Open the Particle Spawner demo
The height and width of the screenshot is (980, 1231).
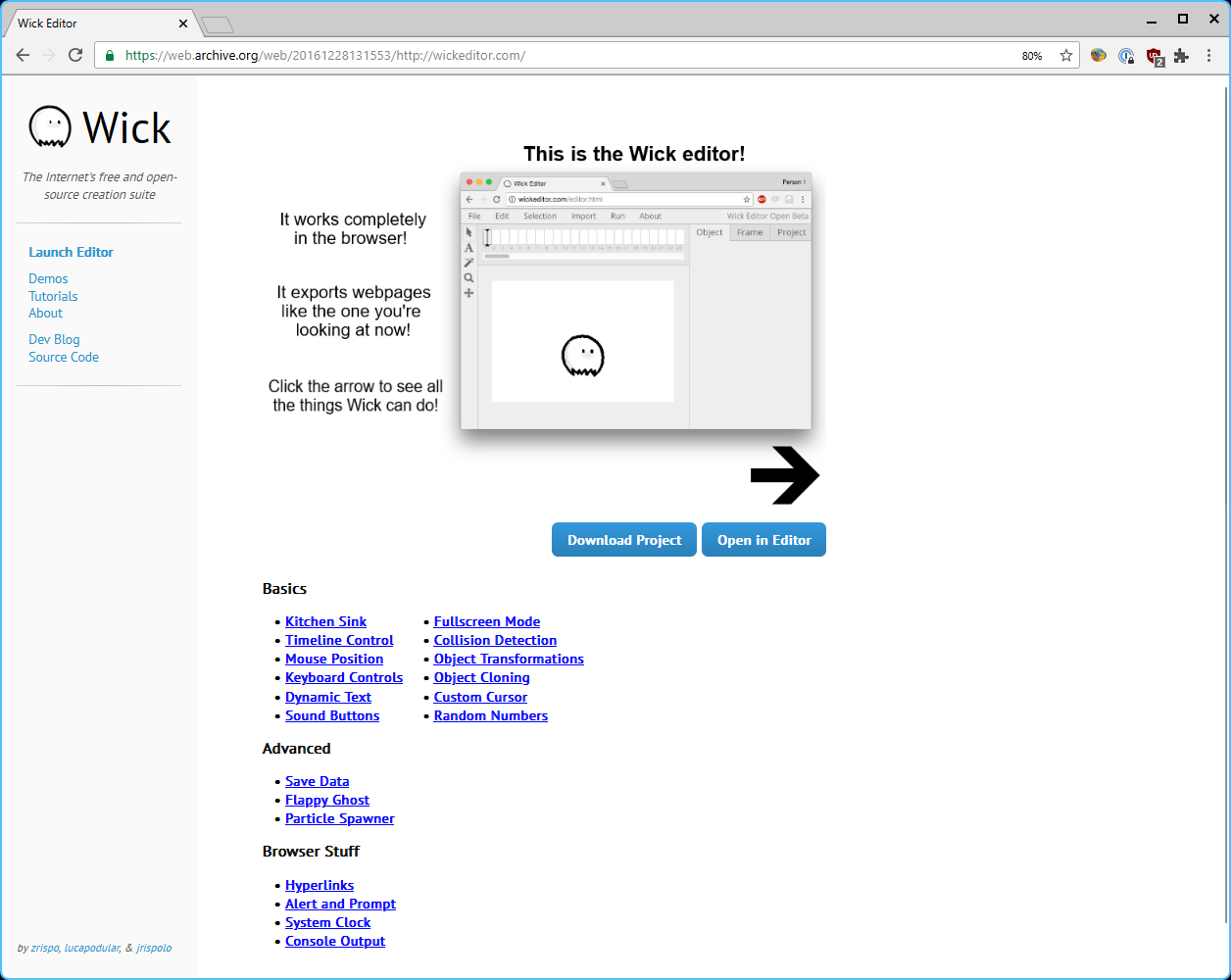tap(339, 818)
